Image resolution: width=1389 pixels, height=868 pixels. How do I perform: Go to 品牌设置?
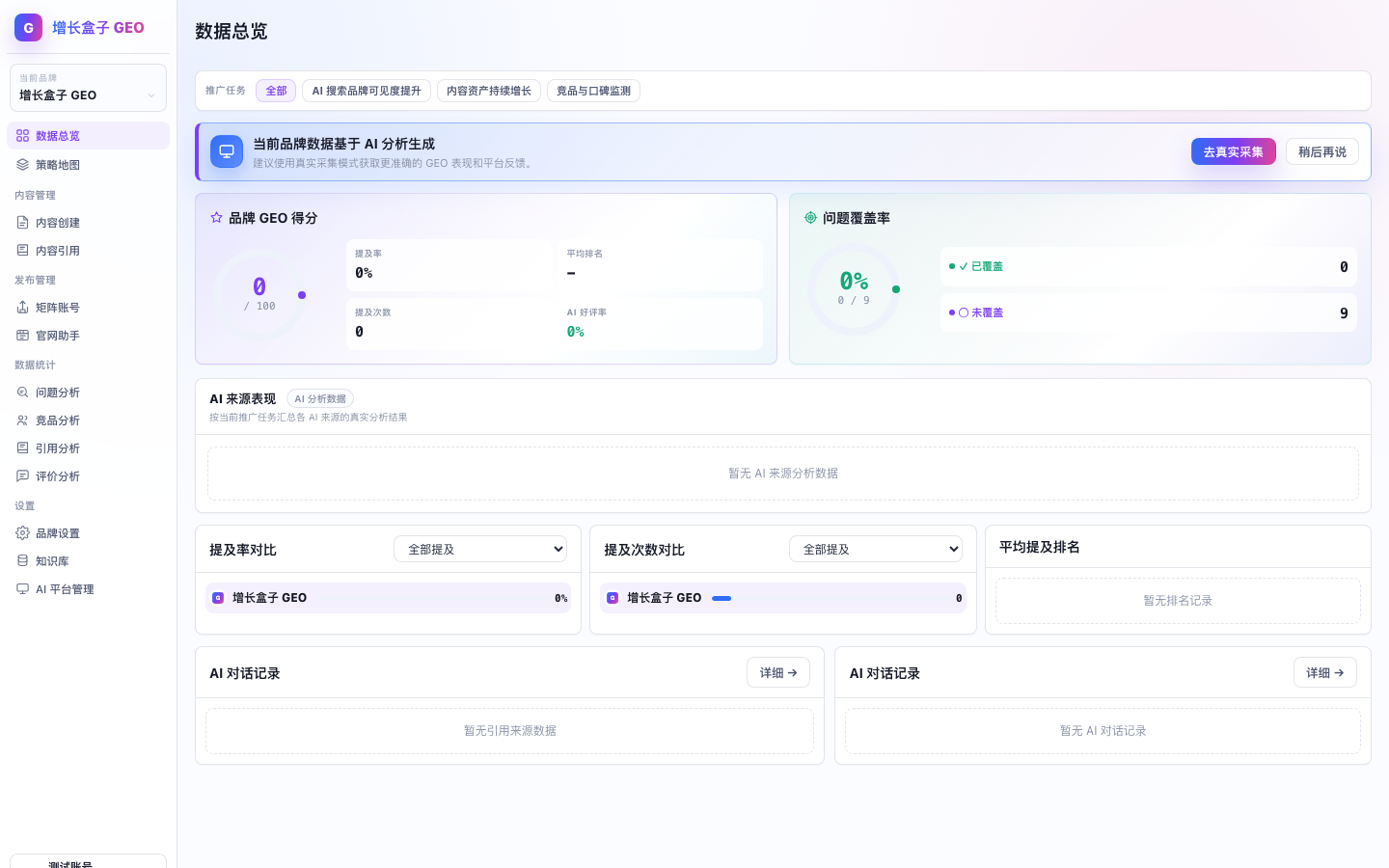(88, 533)
